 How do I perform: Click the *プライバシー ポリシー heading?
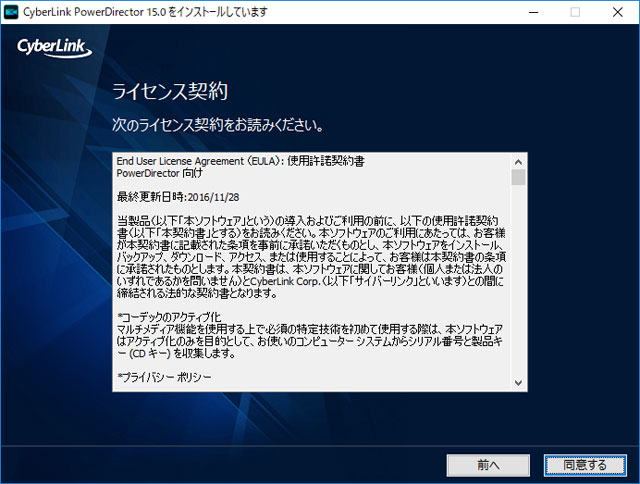[x=164, y=377]
